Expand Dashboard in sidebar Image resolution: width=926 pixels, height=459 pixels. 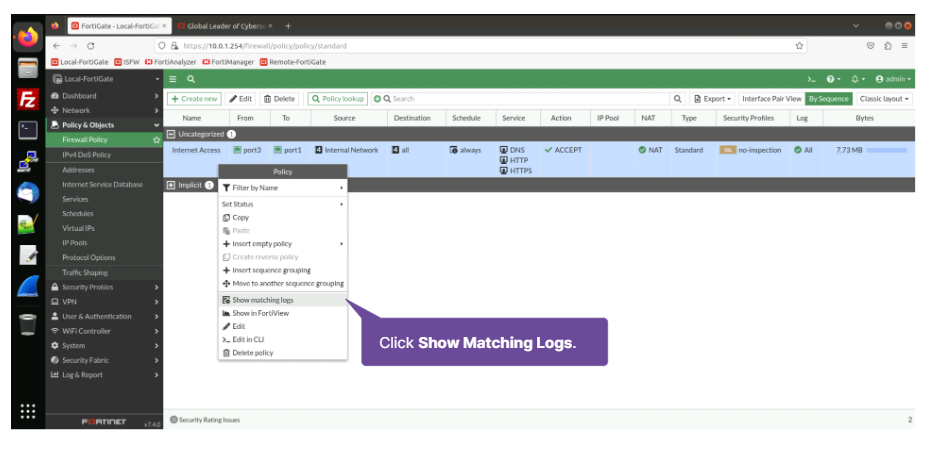[x=104, y=96]
